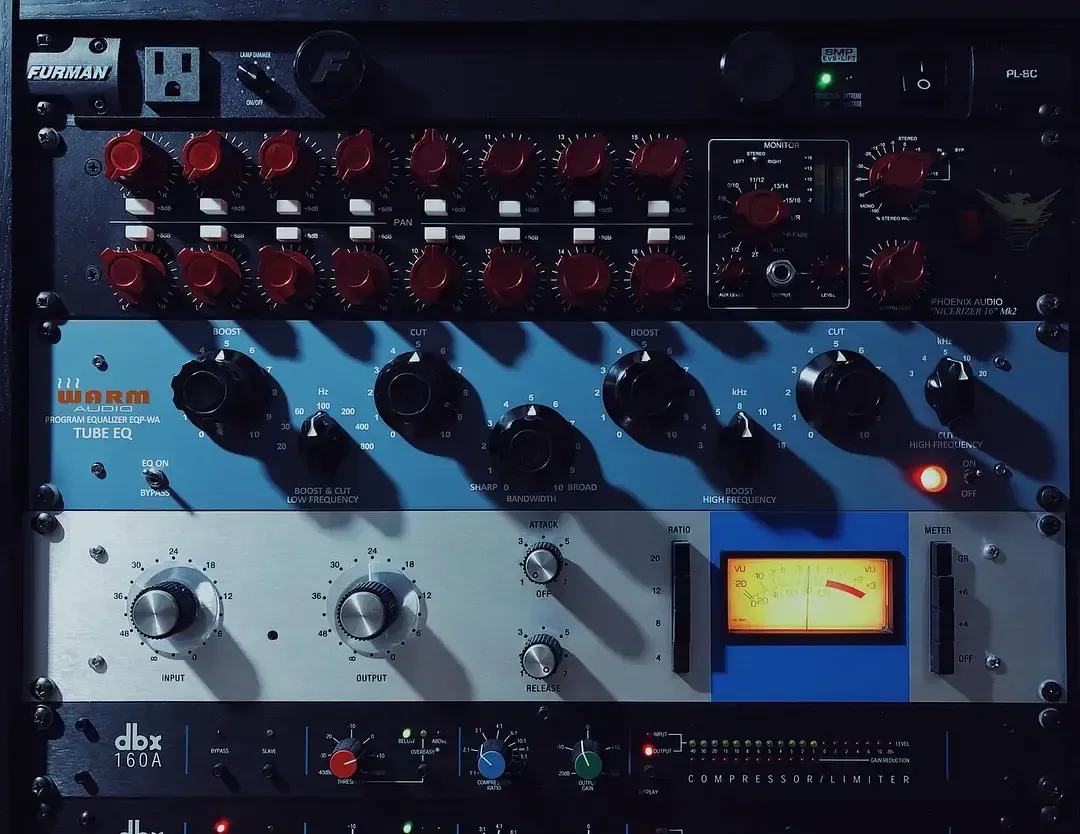Image resolution: width=1080 pixels, height=834 pixels.
Task: Turn the Nicerizer output trim knob below stereo width
Action: (897, 272)
